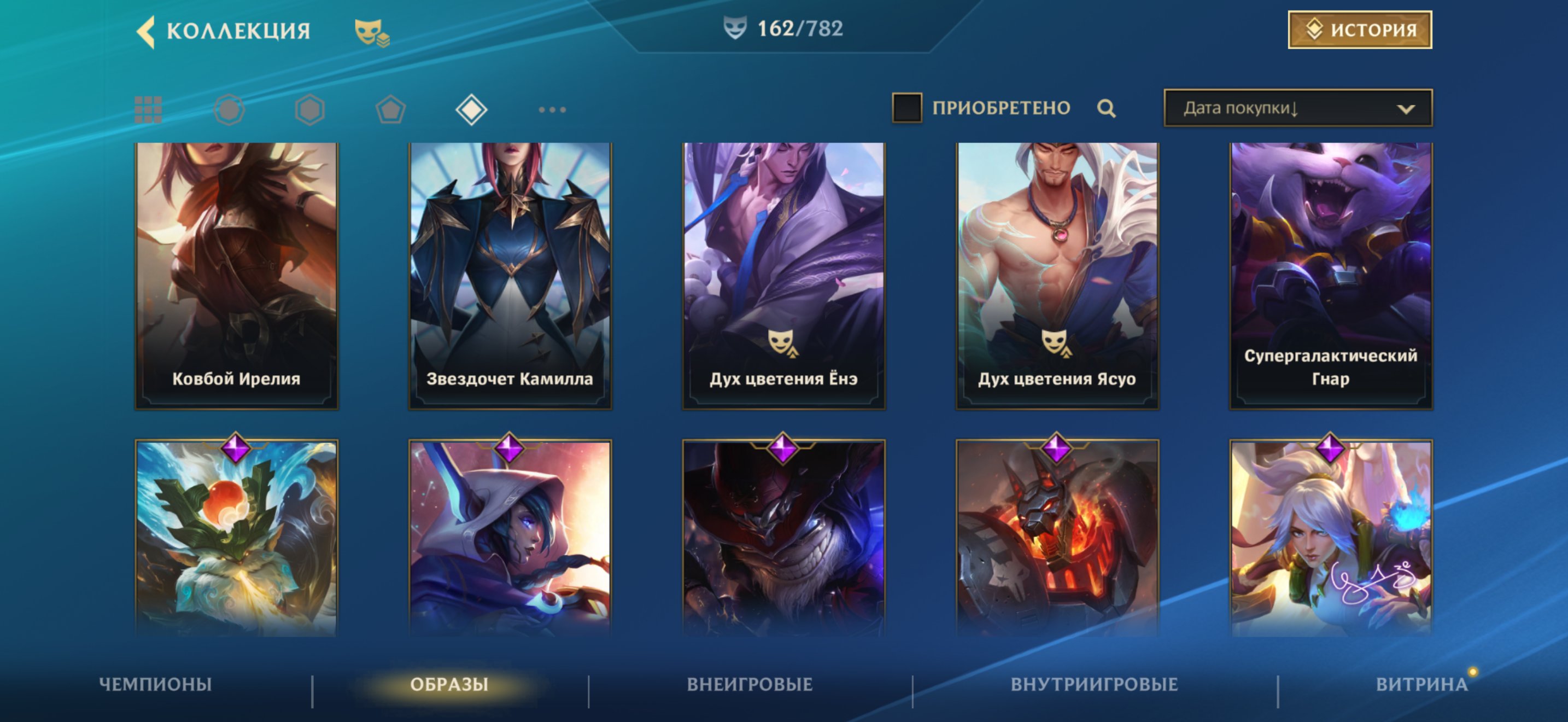The width and height of the screenshot is (1568, 722).
Task: Switch to the Чемпионы tab
Action: point(155,684)
